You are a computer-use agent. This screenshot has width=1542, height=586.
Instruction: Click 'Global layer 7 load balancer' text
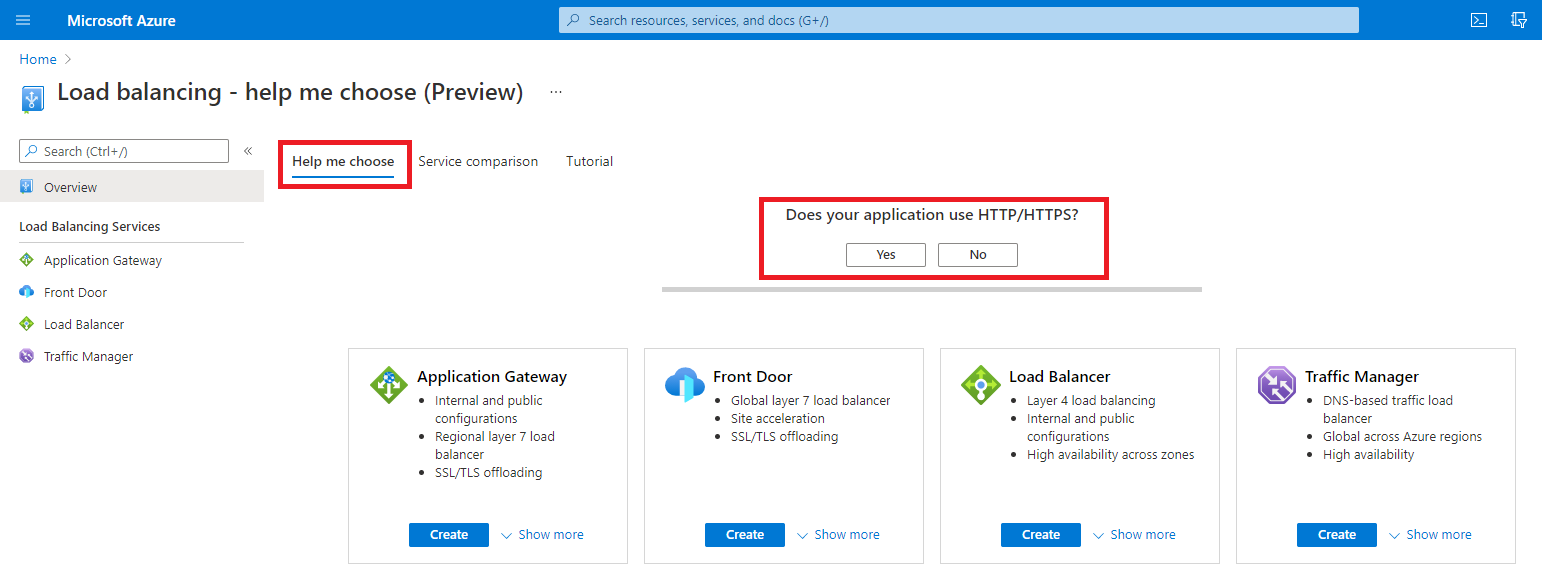pos(810,401)
